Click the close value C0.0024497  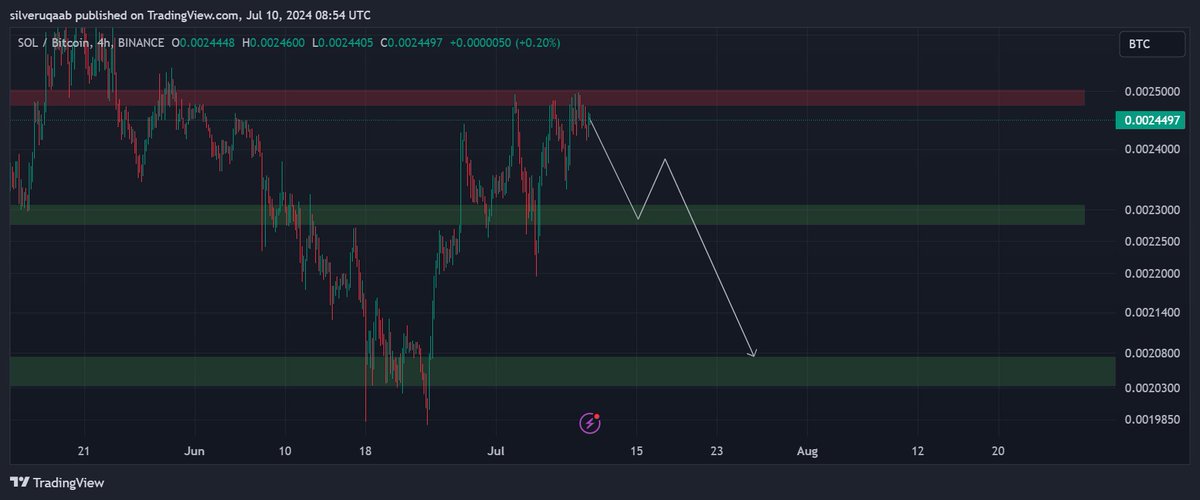[411, 43]
